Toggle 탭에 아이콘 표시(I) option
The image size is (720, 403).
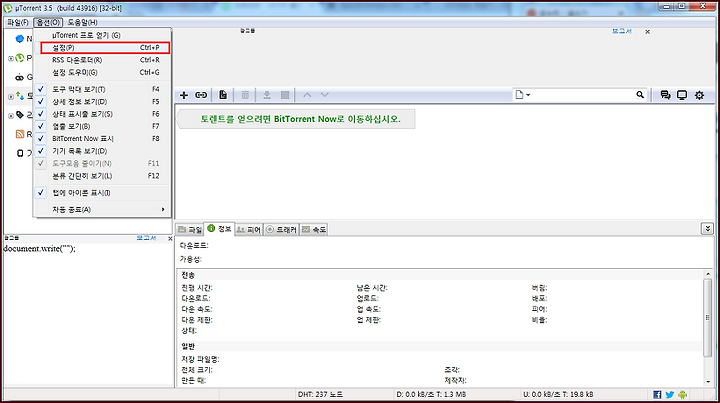pos(102,193)
